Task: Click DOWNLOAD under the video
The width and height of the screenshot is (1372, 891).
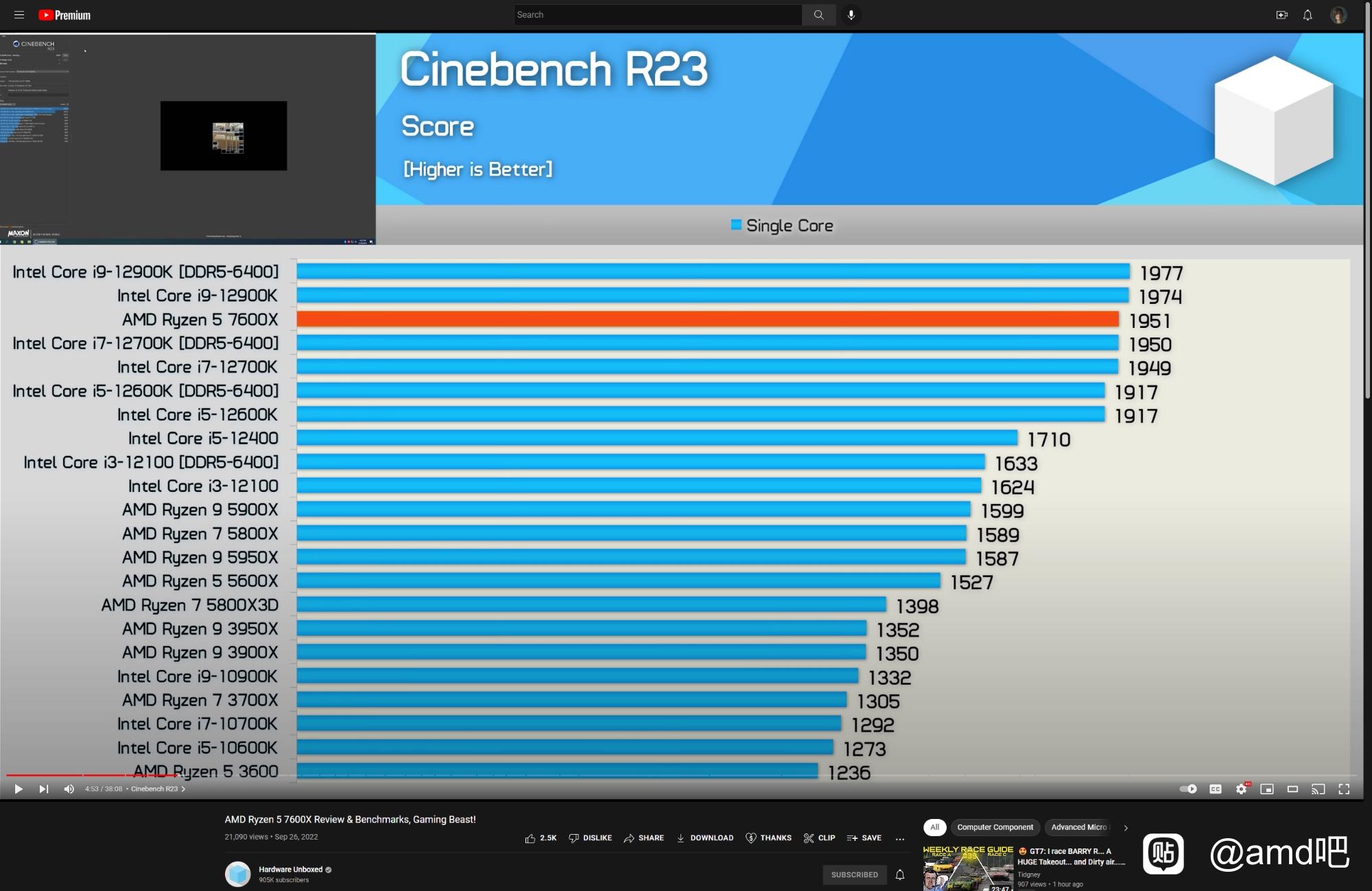Action: click(705, 838)
